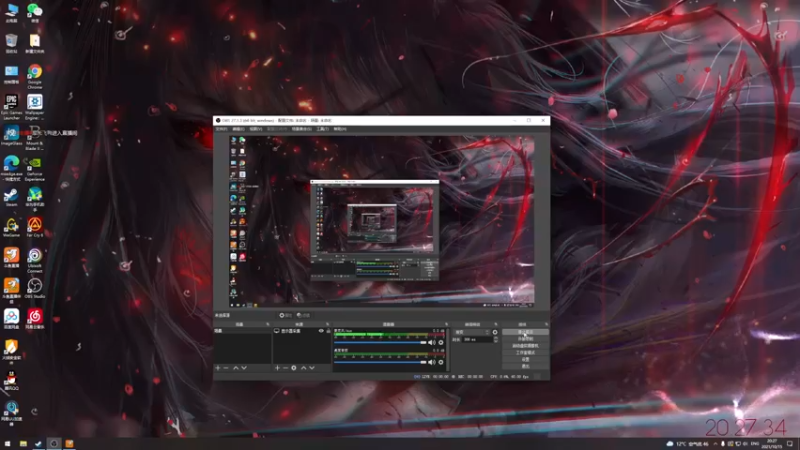The width and height of the screenshot is (800, 450).
Task: Select the scene entry in Scenes list
Action: click(242, 331)
